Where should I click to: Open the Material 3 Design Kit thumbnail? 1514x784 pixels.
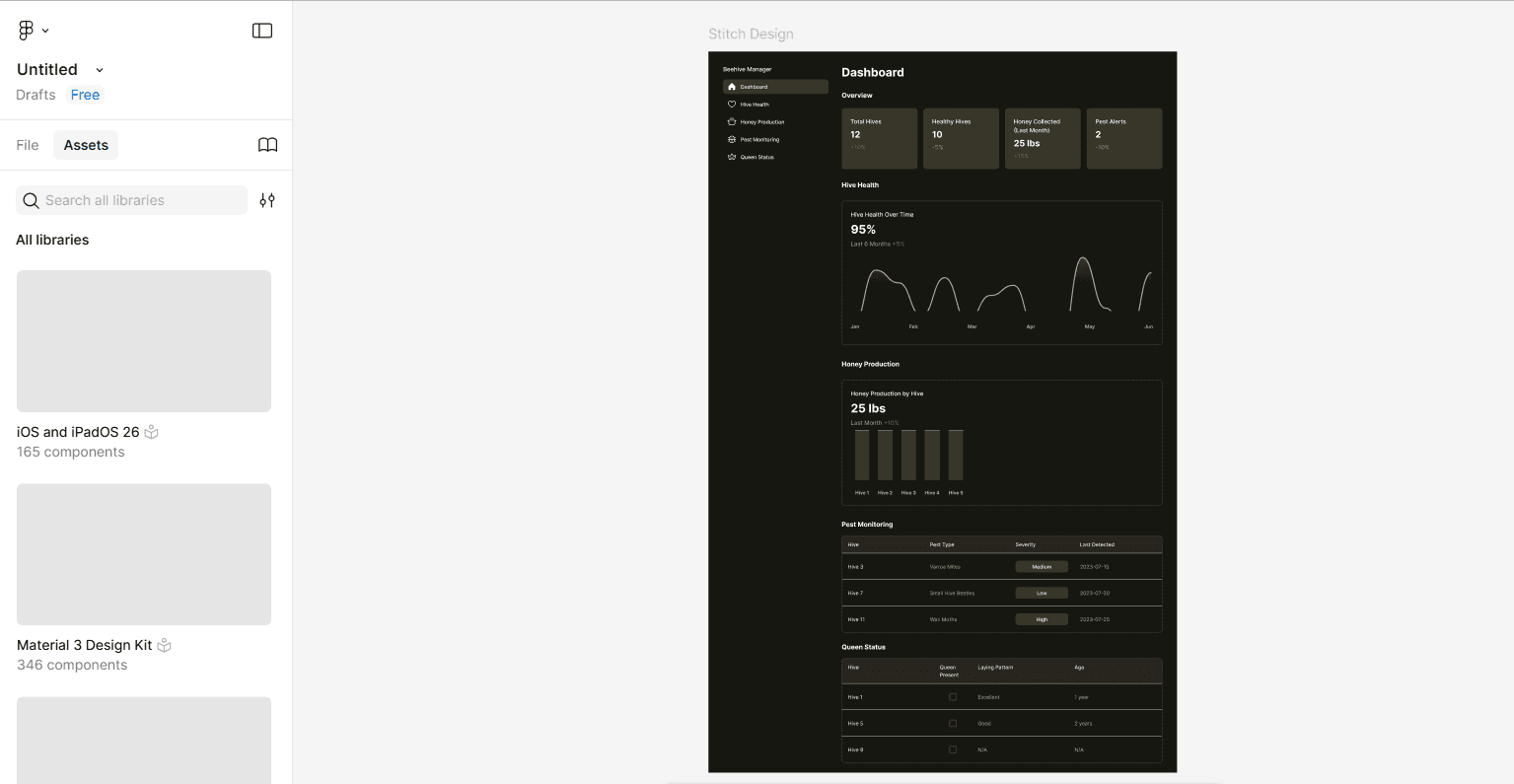pyautogui.click(x=144, y=554)
